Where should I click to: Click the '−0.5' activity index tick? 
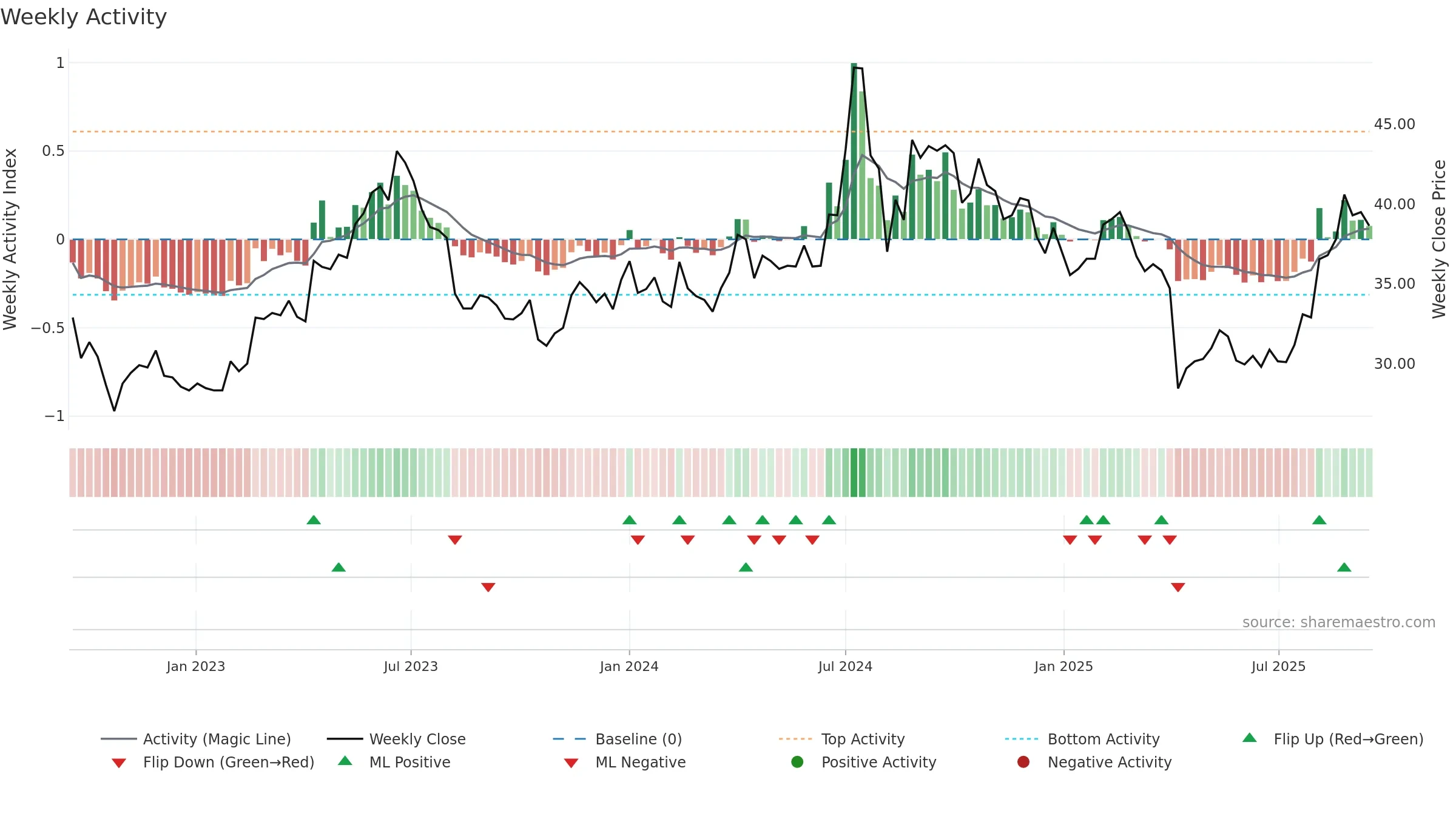click(48, 328)
